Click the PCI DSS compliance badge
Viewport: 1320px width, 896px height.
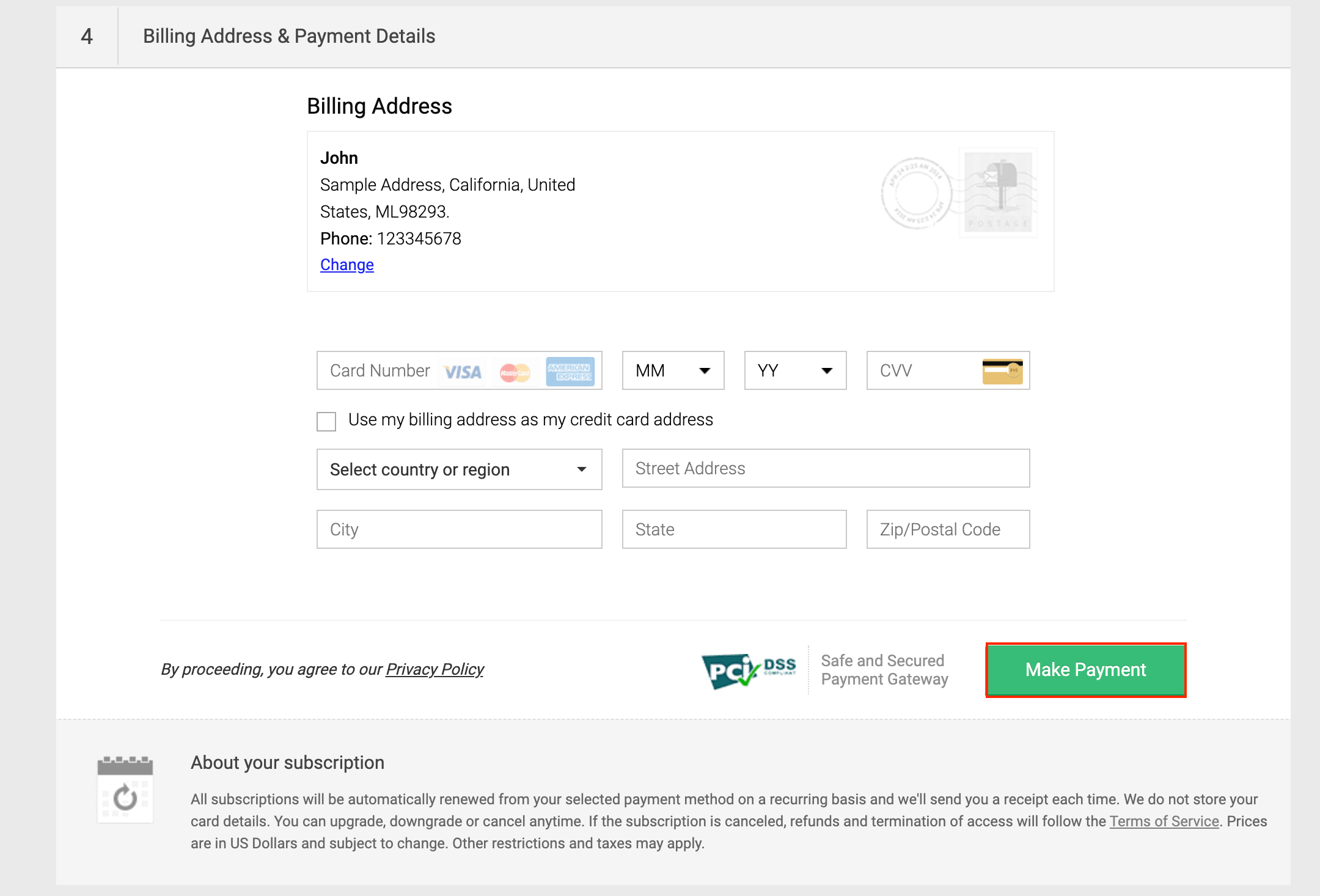coord(748,670)
